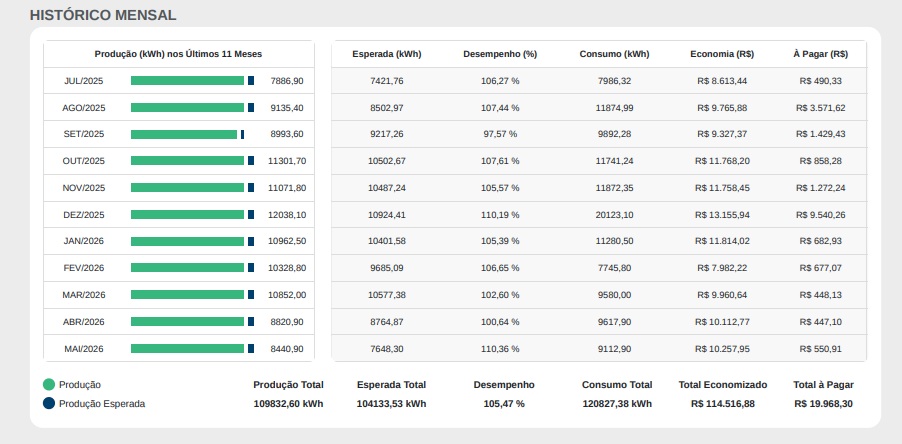This screenshot has width=902, height=444.
Task: Click the Total Economizado amount R$ 114.516,88
Action: (x=723, y=404)
